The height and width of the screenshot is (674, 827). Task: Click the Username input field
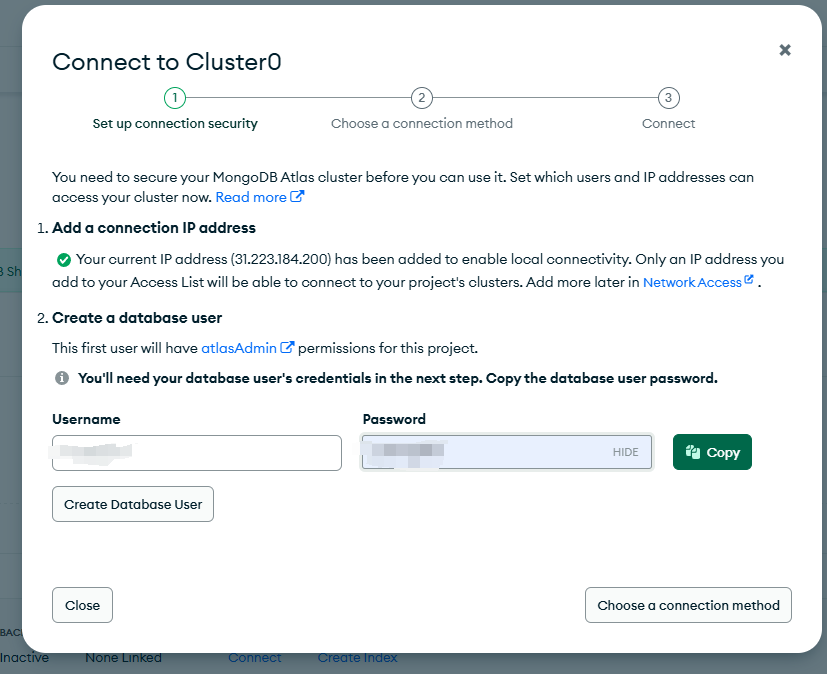[197, 453]
